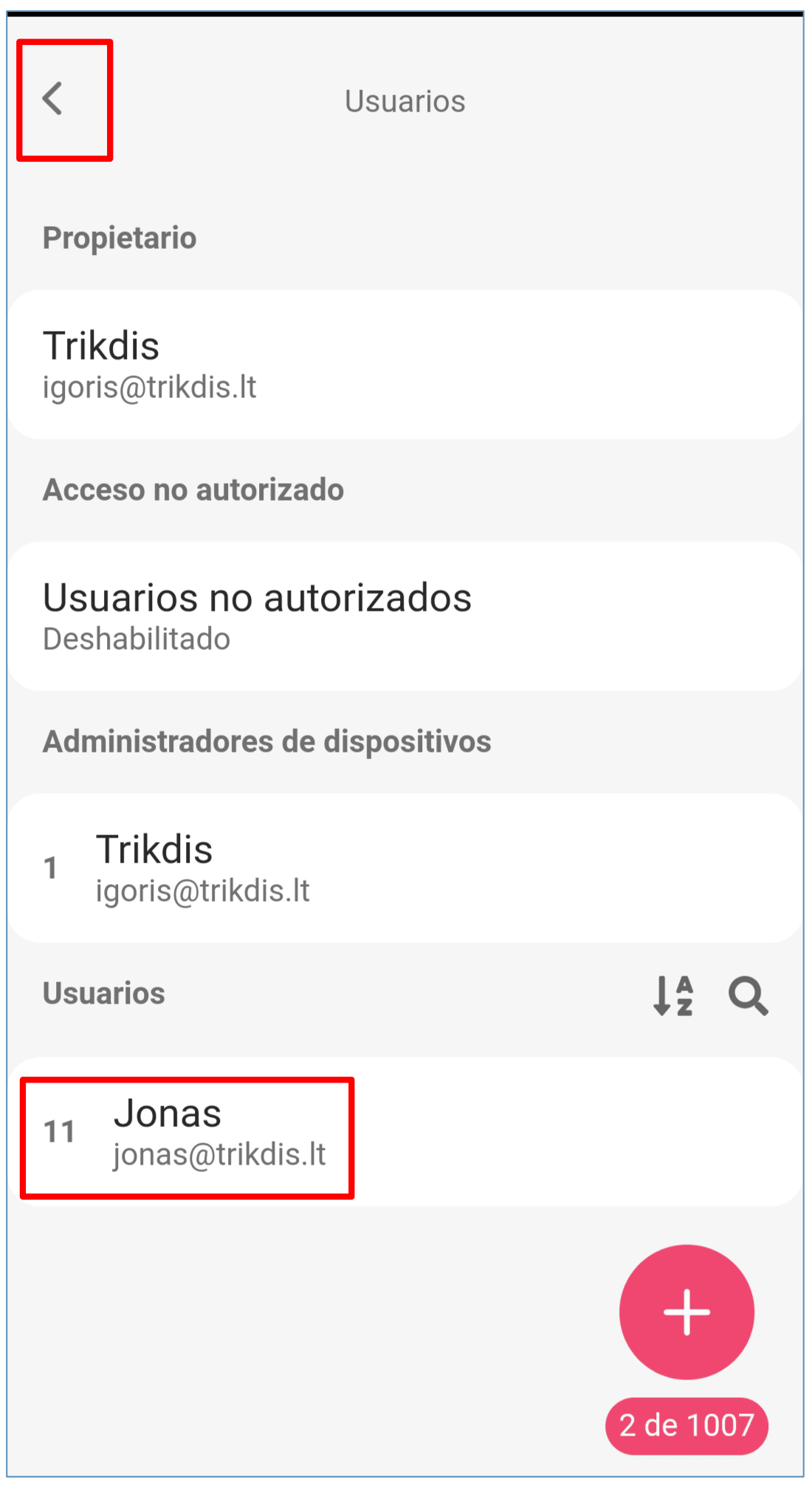
Task: Open the Trikdis device administrator entry
Action: pos(154,849)
